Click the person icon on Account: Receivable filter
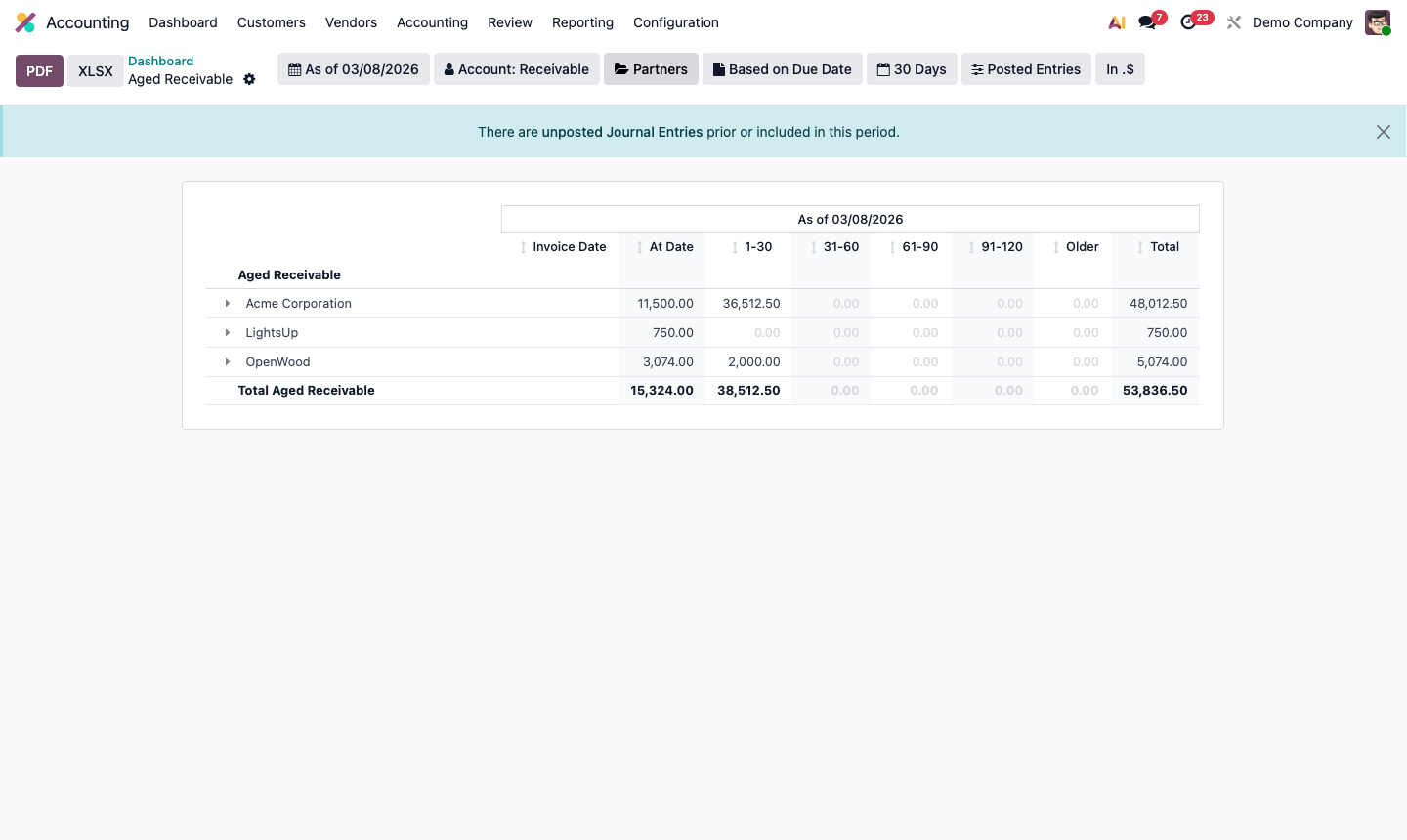The height and width of the screenshot is (840, 1407). pyautogui.click(x=448, y=68)
